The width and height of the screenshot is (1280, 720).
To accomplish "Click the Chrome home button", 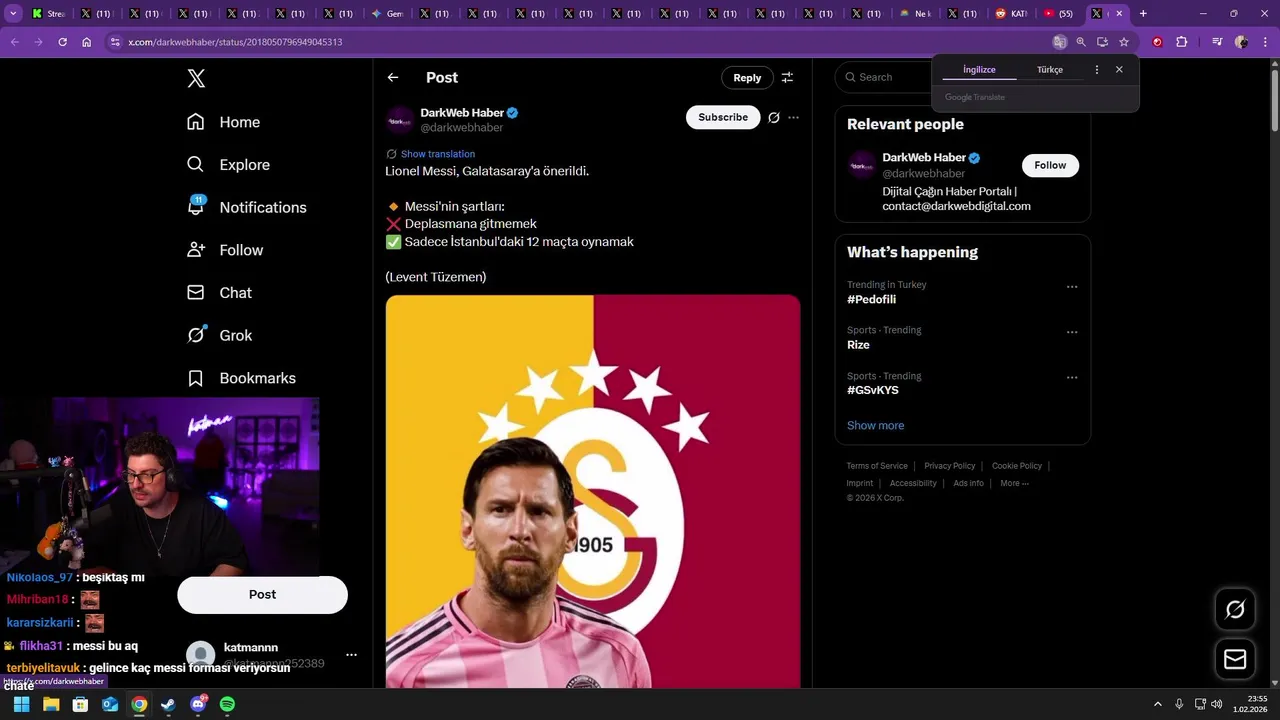I will [x=86, y=42].
